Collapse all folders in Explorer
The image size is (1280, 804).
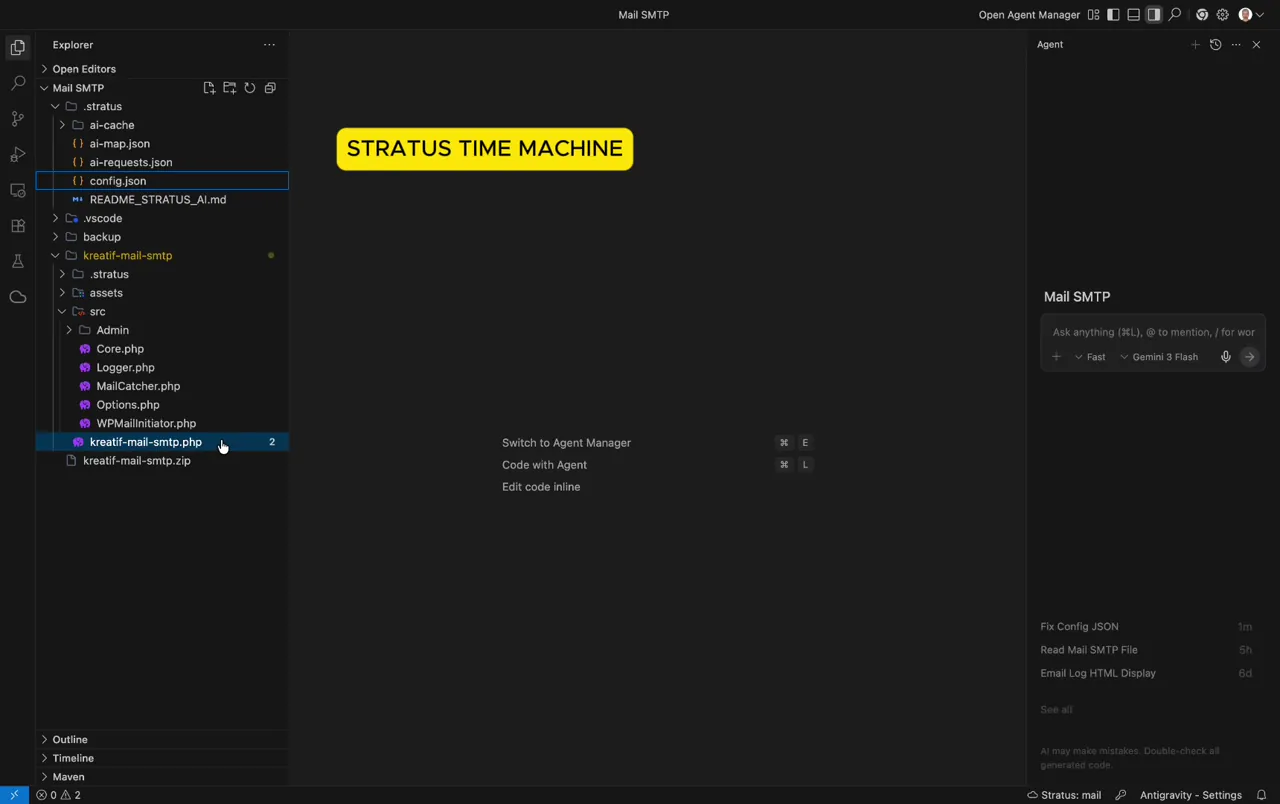pyautogui.click(x=270, y=88)
